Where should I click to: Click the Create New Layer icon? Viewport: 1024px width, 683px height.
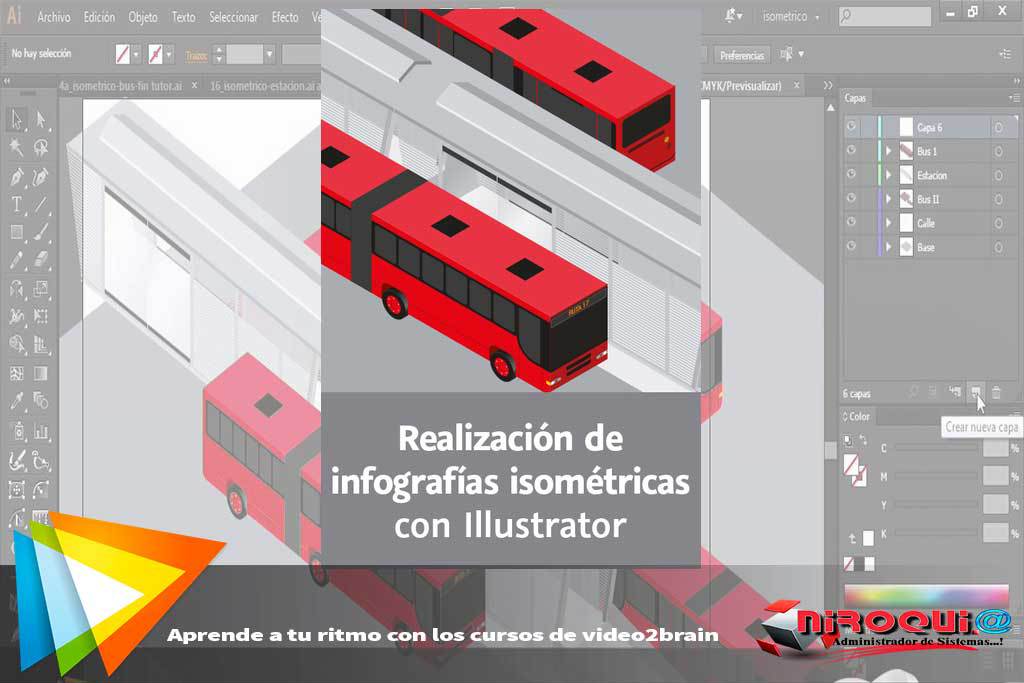[x=976, y=392]
